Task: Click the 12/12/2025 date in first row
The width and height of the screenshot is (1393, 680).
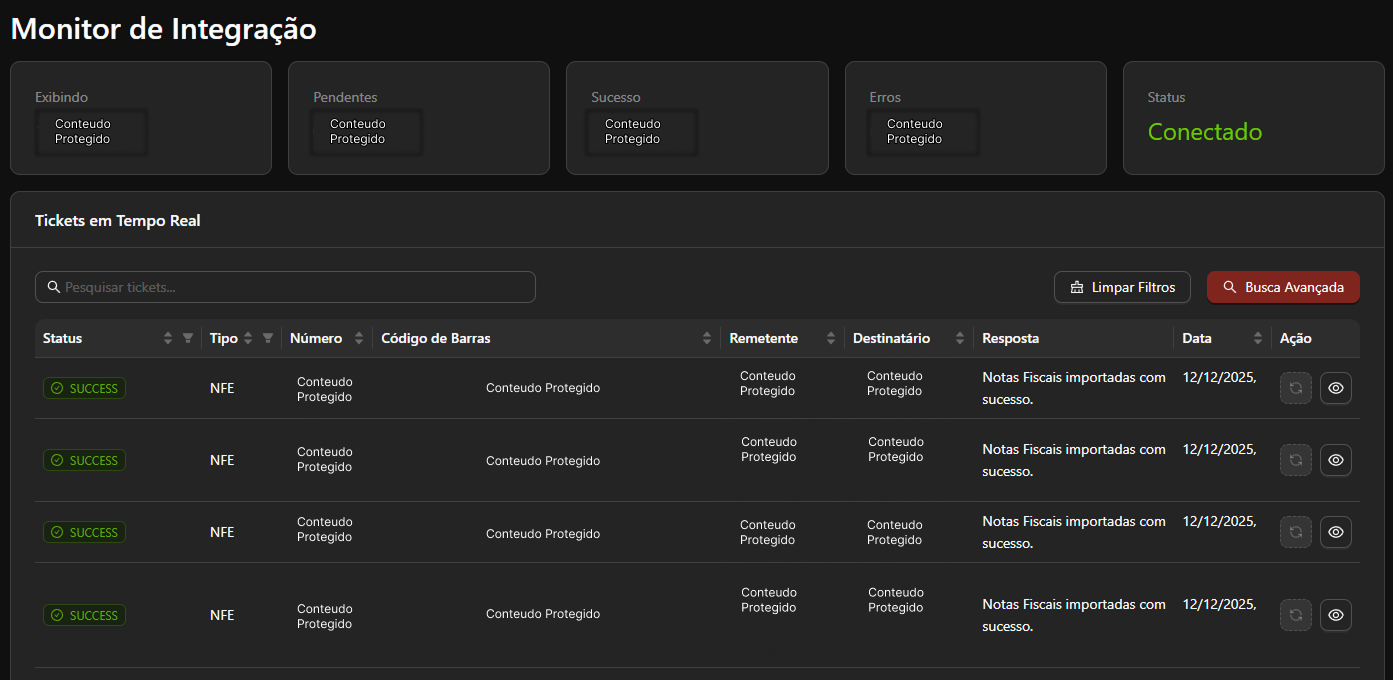Action: 1219,378
